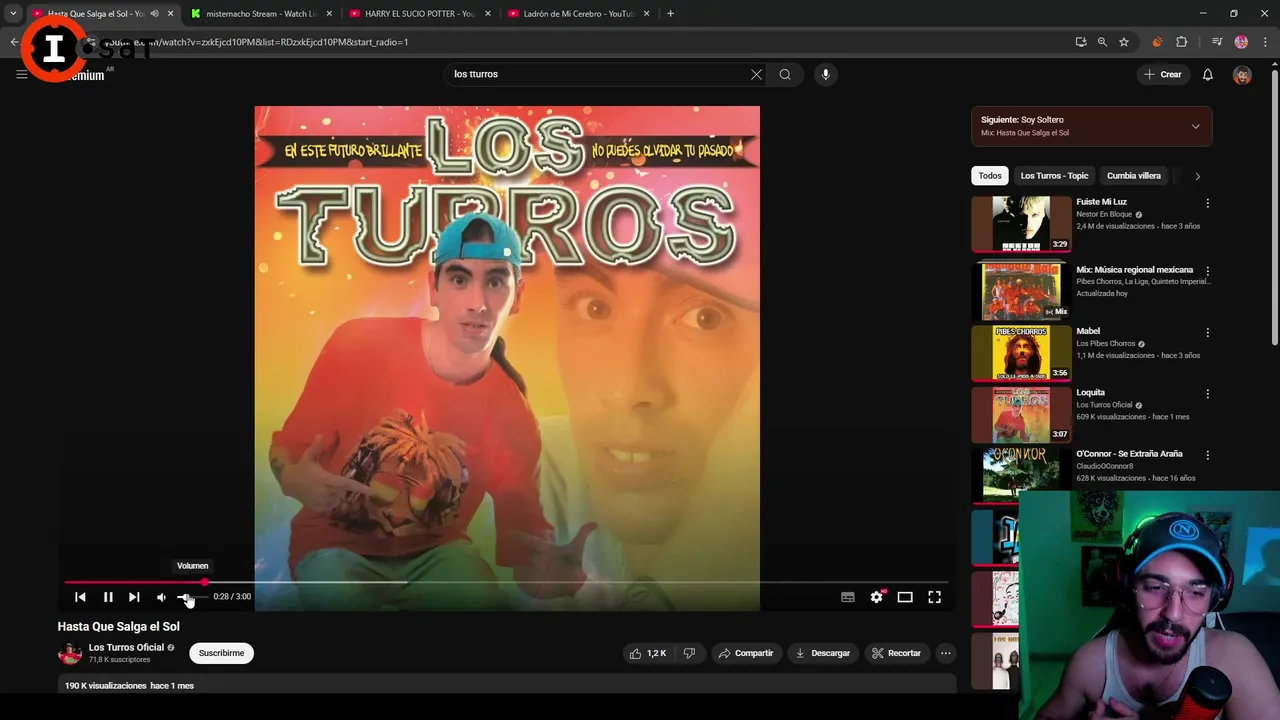Mute the video volume speaker
1280x720 pixels.
161,597
